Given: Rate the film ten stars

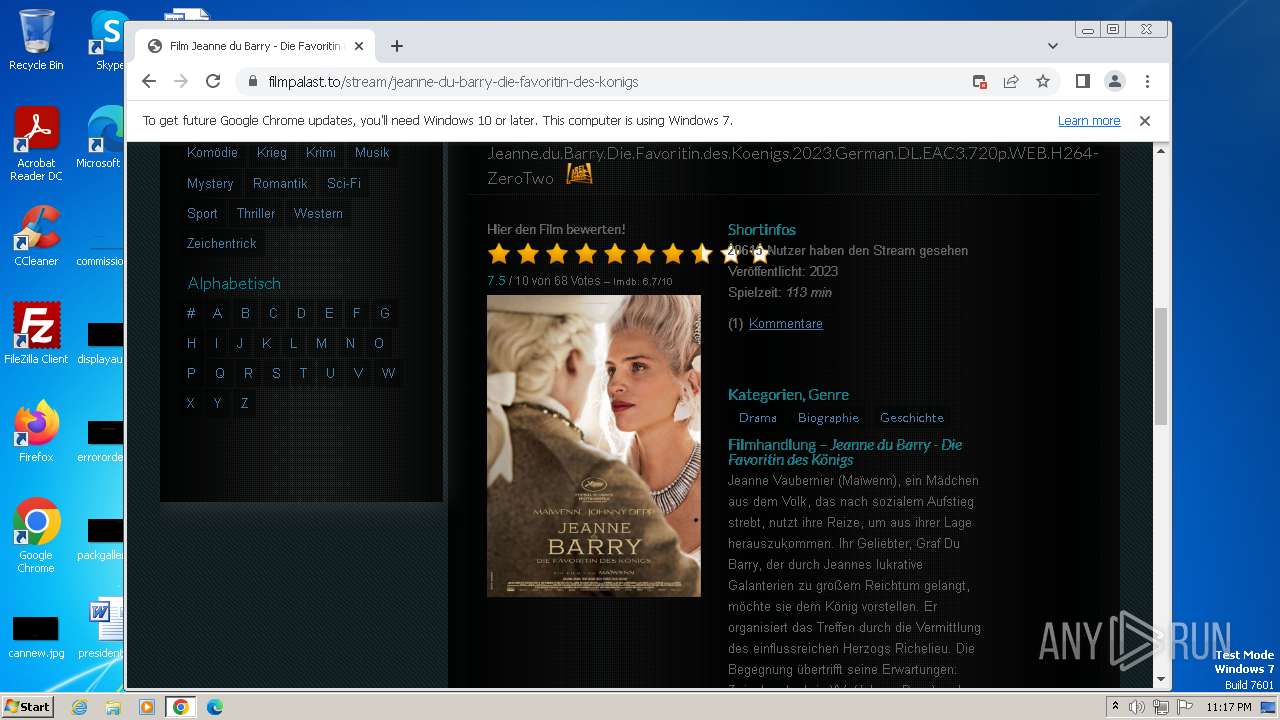Looking at the screenshot, I should click(759, 254).
